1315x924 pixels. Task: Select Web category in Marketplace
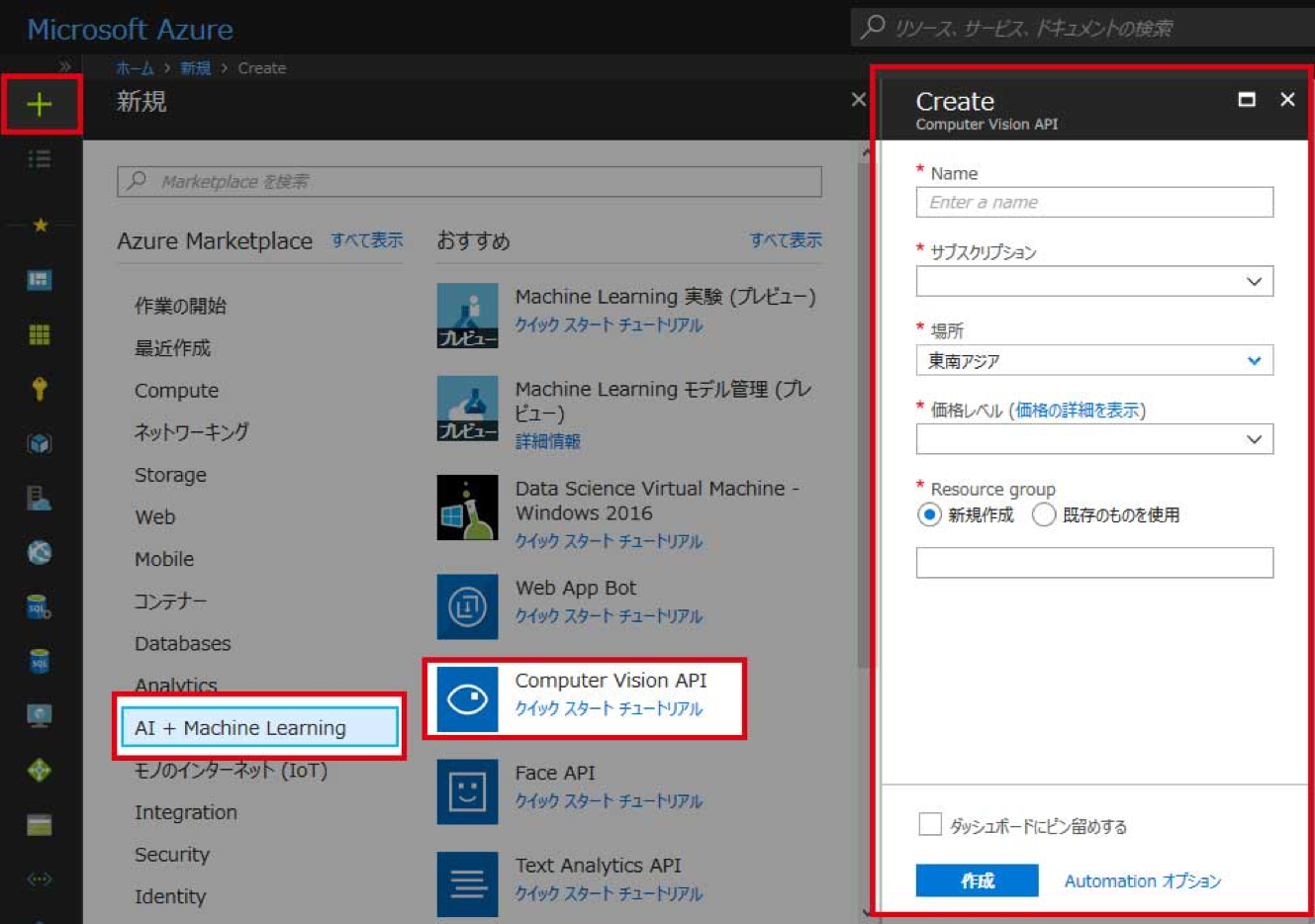(154, 517)
